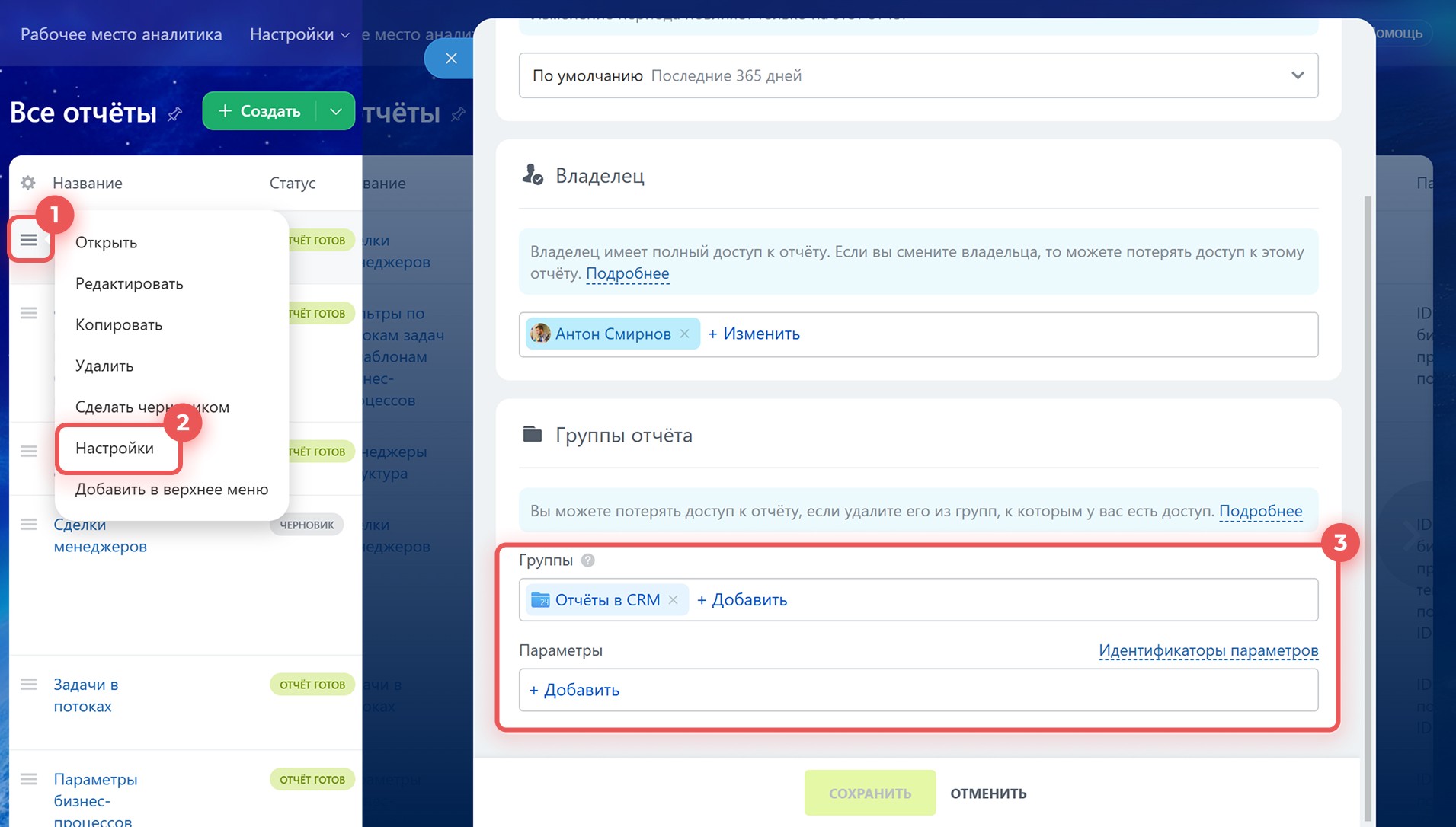Close the settings side panel
1456x827 pixels.
451,59
